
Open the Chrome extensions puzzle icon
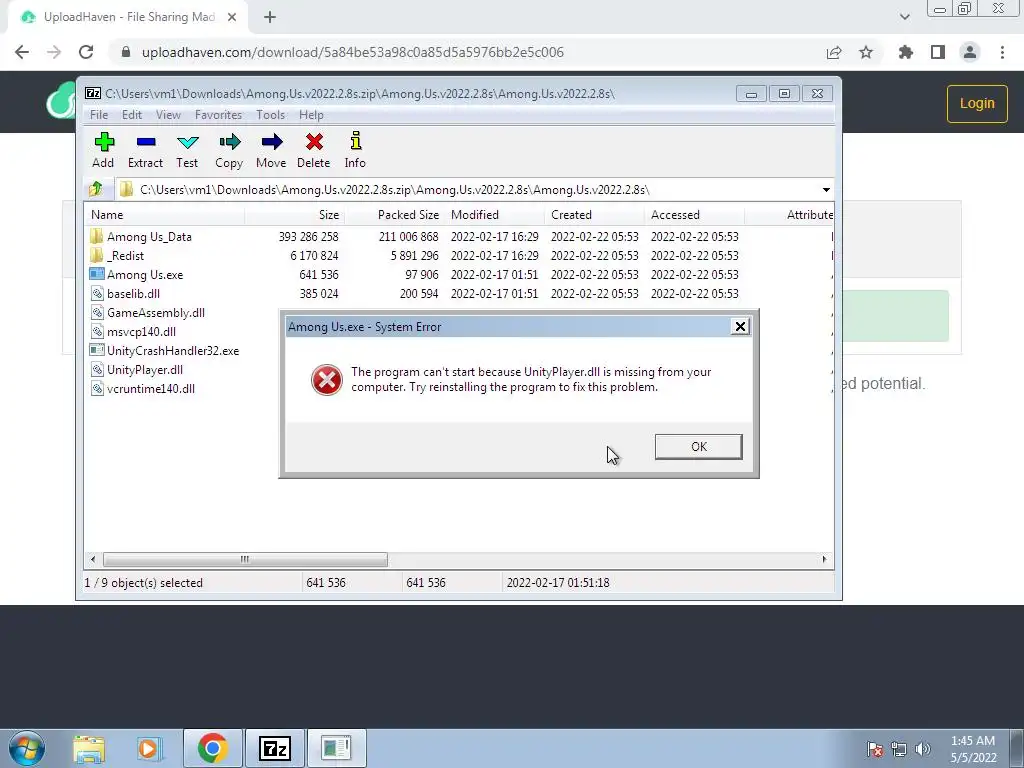906,52
